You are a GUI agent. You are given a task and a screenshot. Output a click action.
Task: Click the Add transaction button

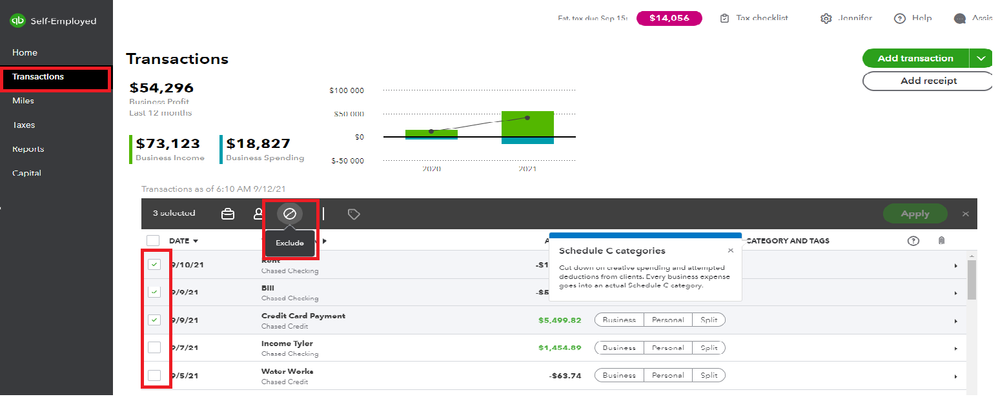[x=915, y=58]
